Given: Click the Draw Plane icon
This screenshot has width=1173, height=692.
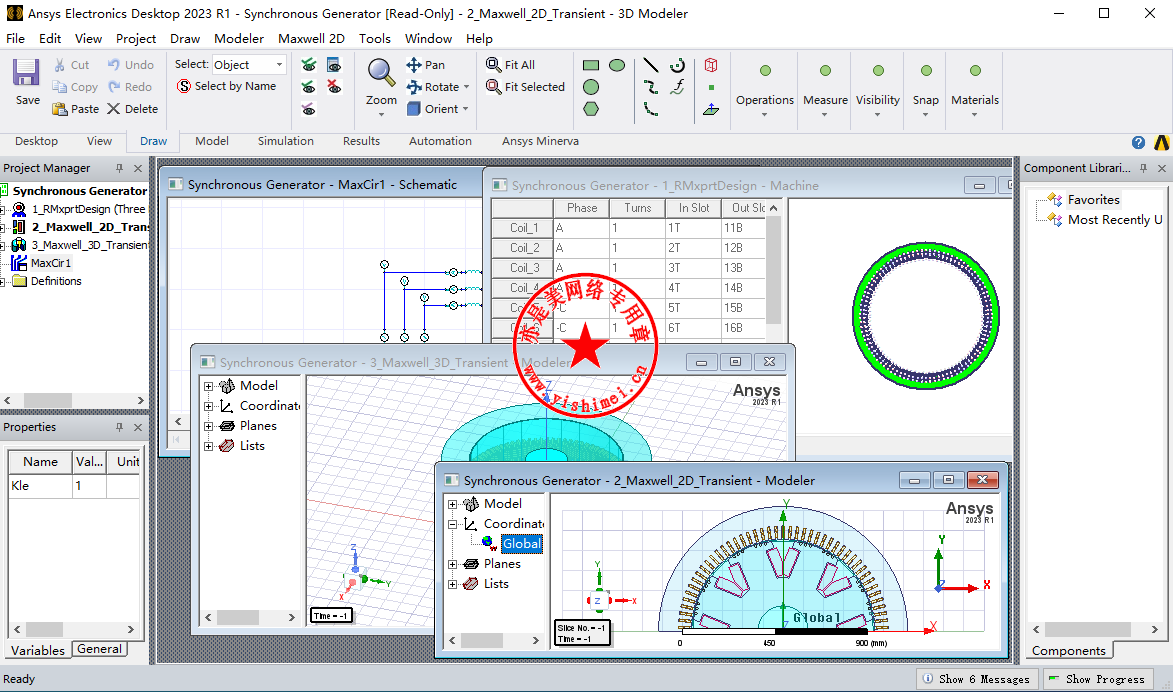Looking at the screenshot, I should (711, 109).
